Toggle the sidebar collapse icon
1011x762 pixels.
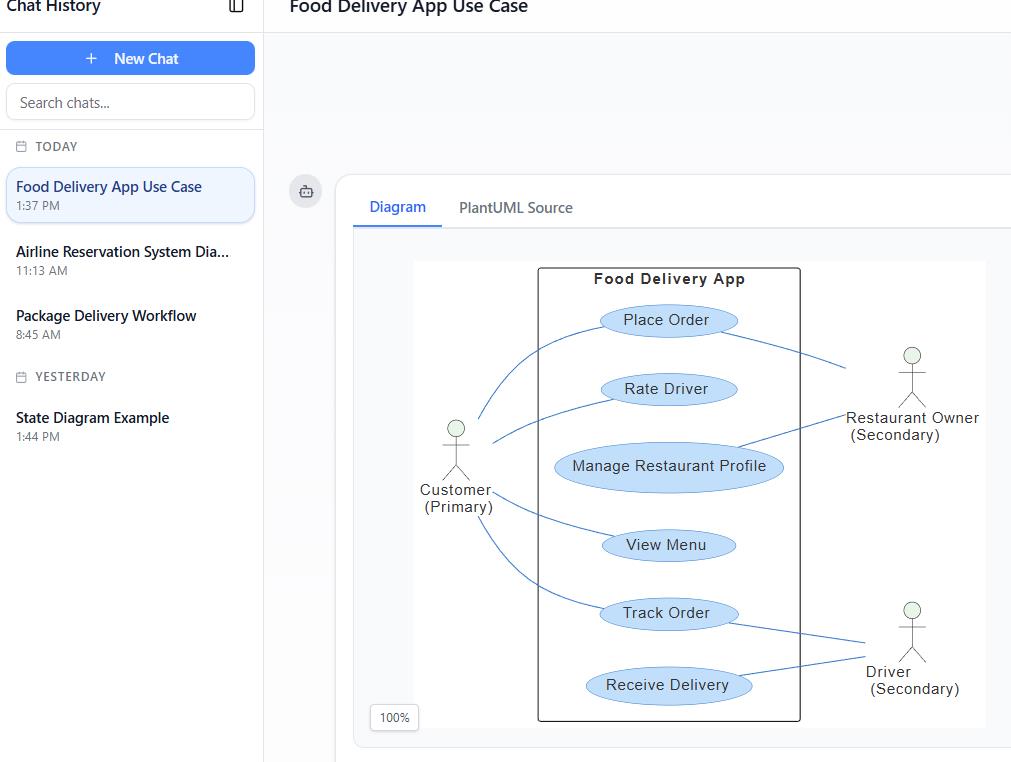pos(236,7)
